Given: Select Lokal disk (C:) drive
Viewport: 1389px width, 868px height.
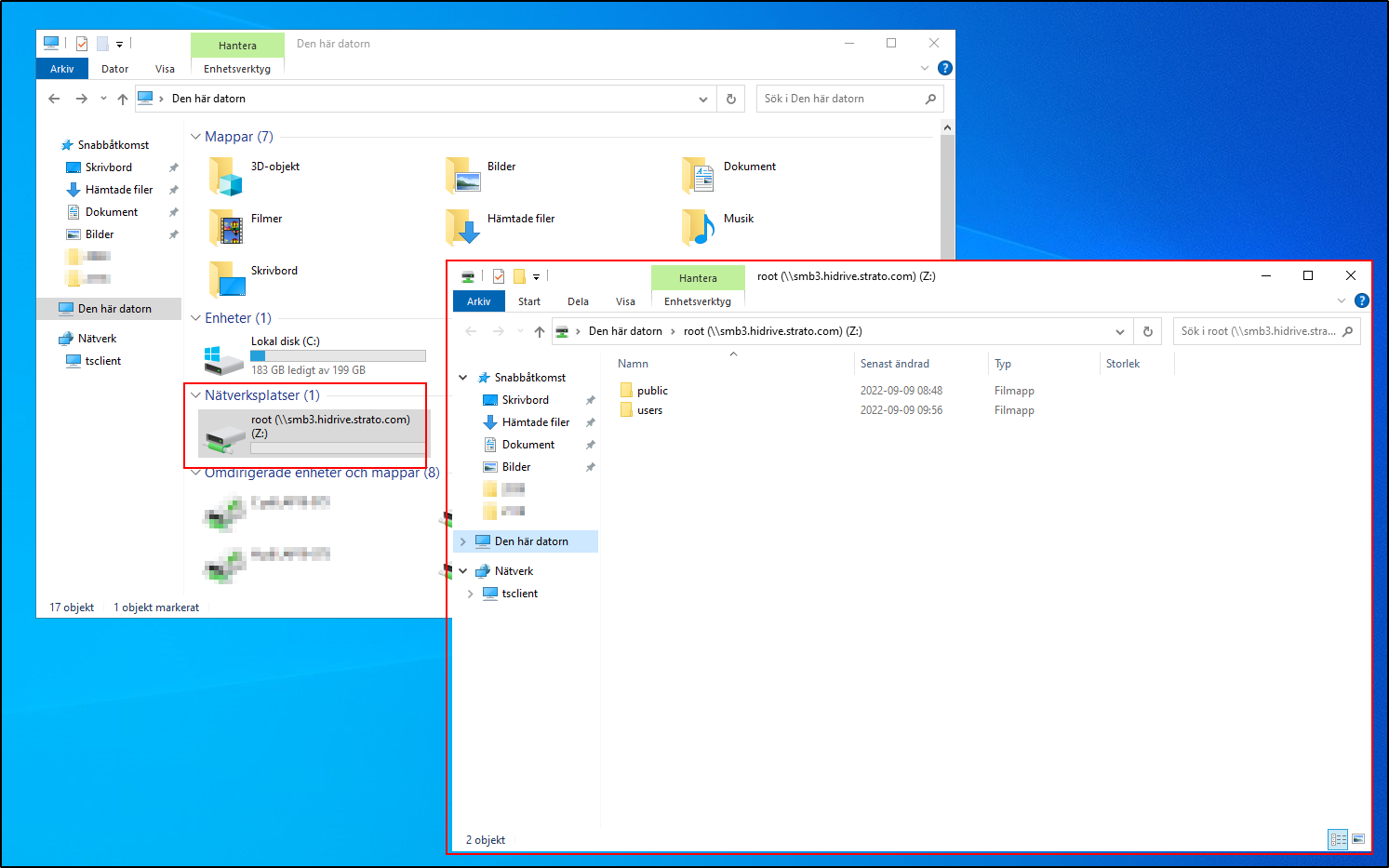Looking at the screenshot, I should [285, 341].
